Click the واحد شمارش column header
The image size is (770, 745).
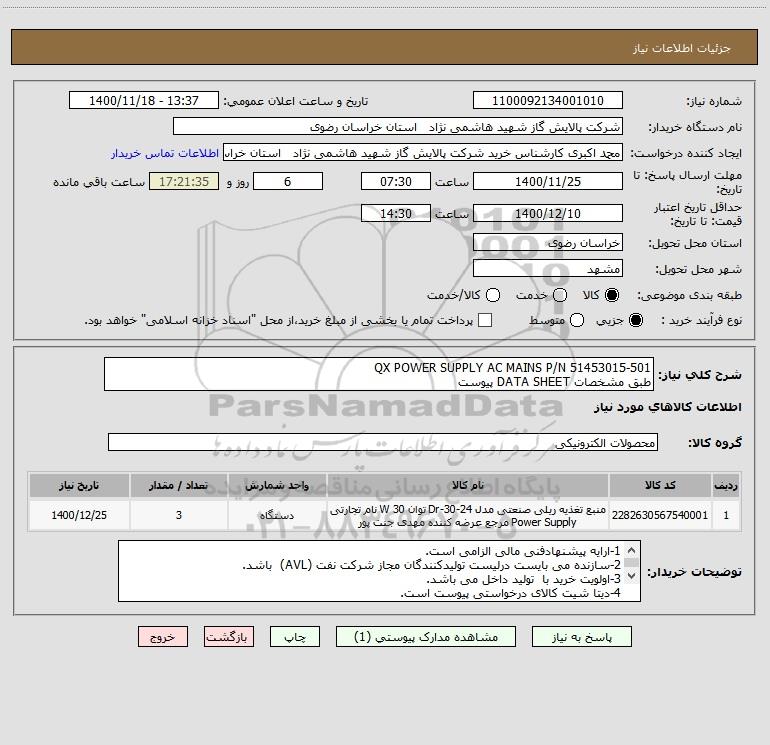277,485
